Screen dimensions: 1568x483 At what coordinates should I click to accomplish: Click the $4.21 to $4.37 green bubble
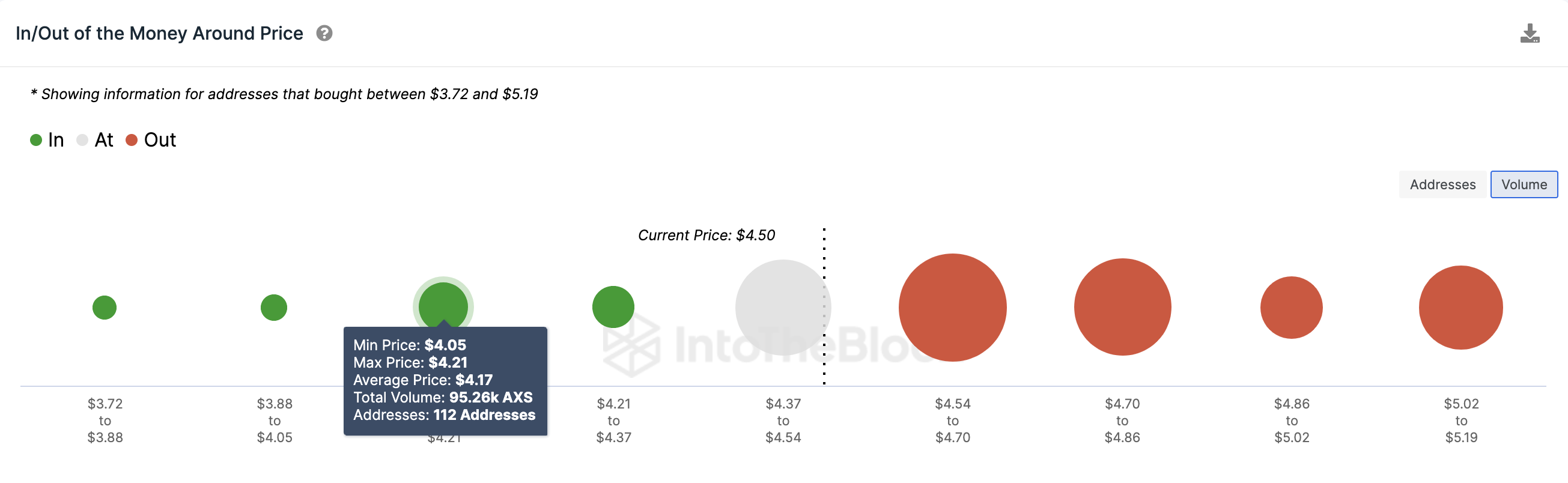[613, 306]
